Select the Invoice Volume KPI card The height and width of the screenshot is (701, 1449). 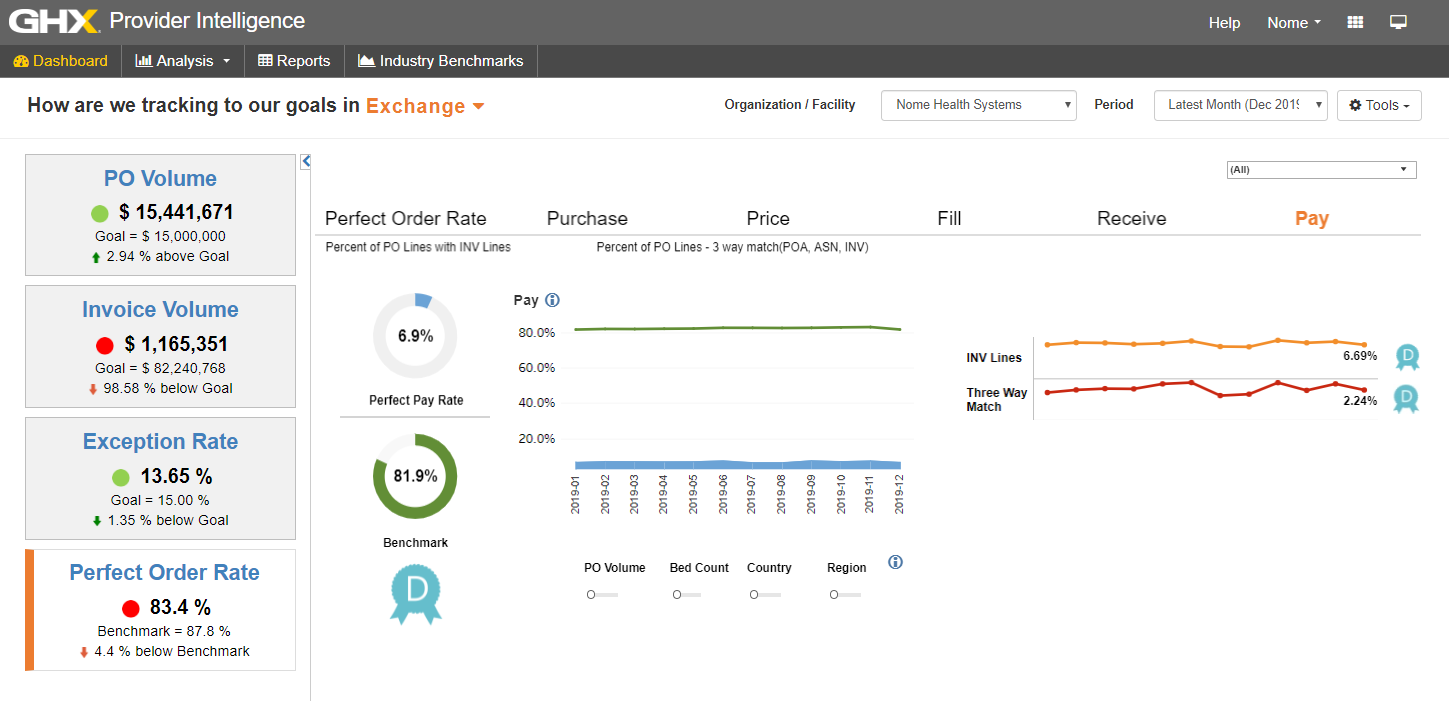160,347
